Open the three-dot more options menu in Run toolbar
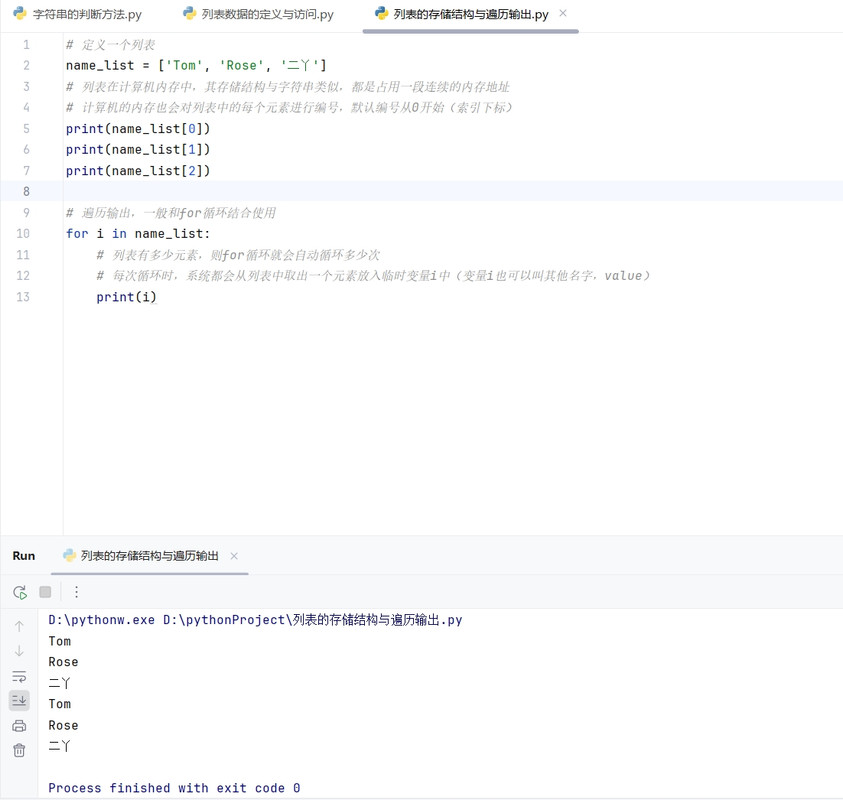 76,592
